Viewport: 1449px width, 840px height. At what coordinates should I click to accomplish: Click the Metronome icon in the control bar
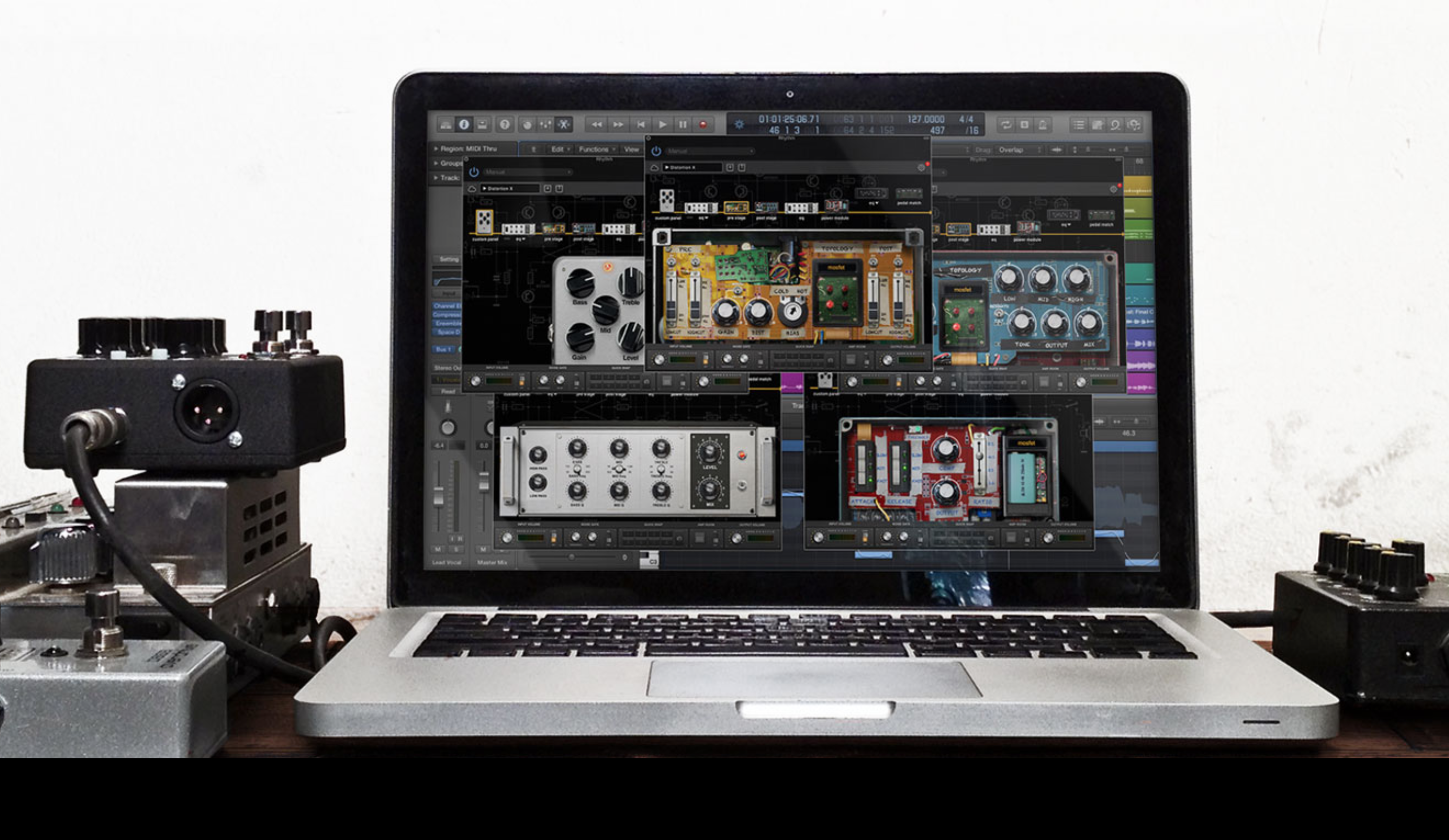(1042, 124)
